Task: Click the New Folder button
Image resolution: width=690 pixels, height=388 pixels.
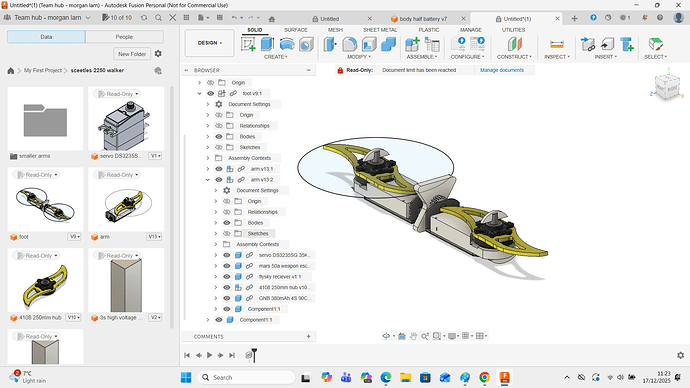Action: click(x=132, y=54)
